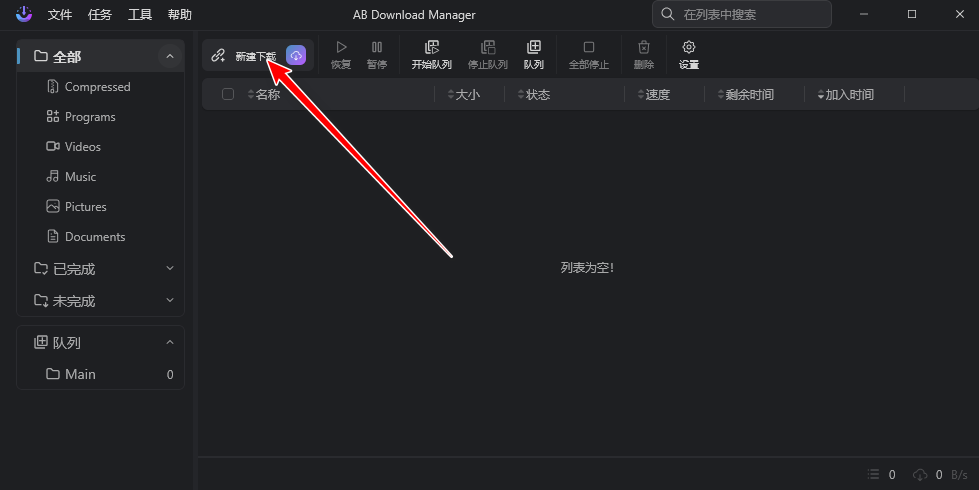
Task: Click the Resume (恢复) play icon
Action: (341, 47)
